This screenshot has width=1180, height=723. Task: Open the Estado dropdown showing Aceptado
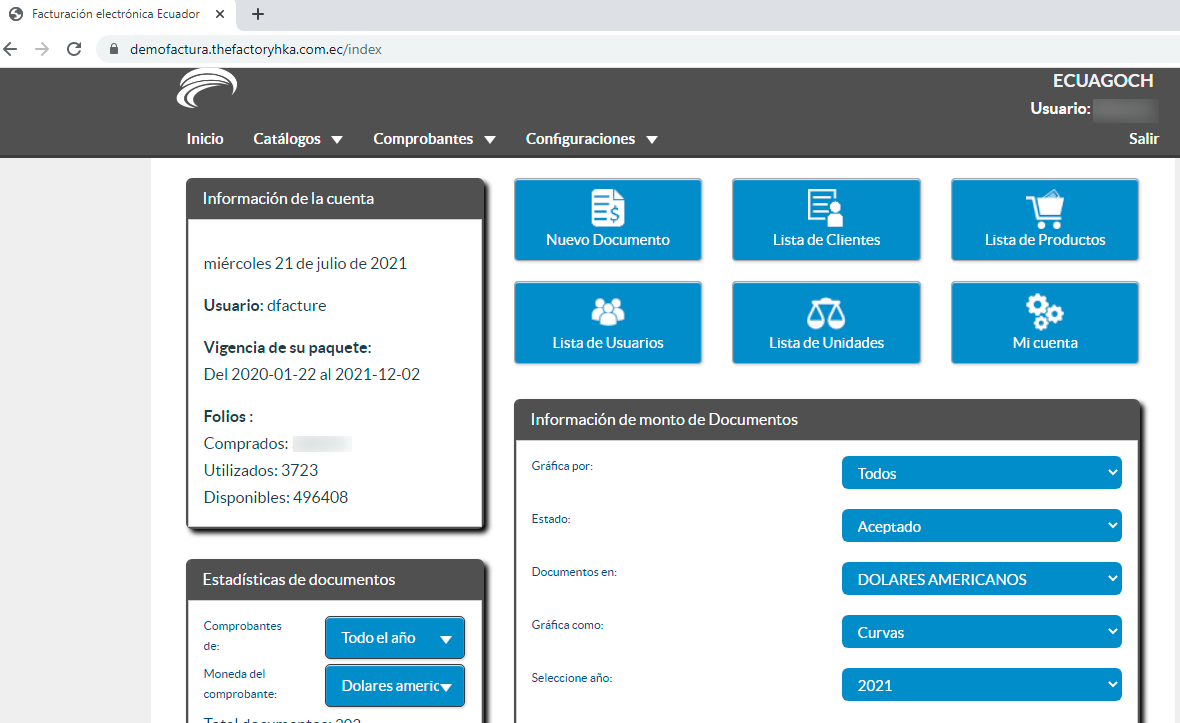click(x=981, y=526)
